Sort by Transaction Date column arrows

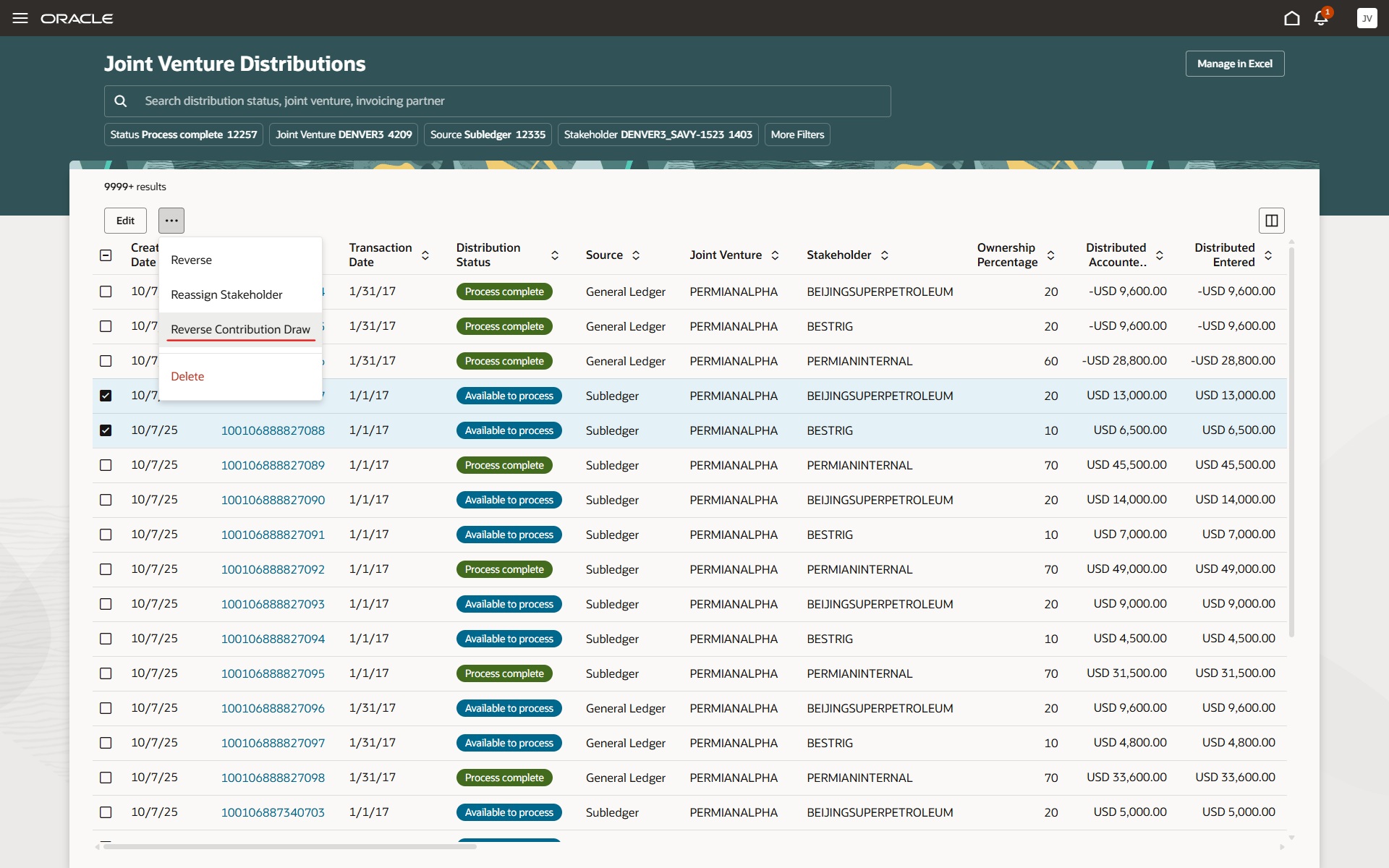(425, 255)
